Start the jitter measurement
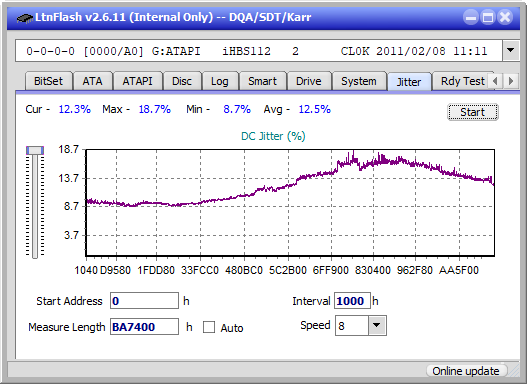527x384 pixels. 473,112
